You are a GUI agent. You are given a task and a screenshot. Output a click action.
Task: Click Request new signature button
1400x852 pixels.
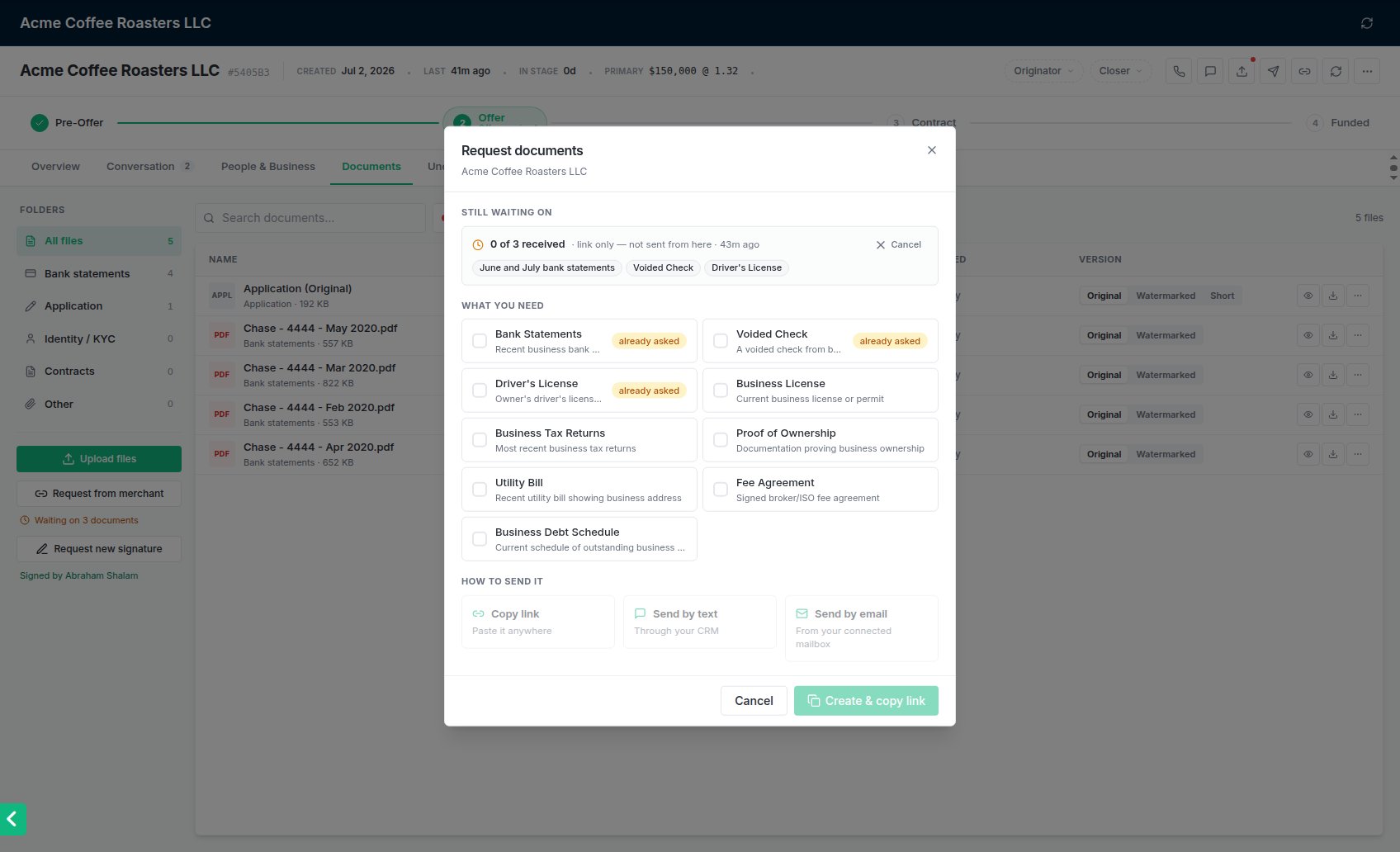99,549
